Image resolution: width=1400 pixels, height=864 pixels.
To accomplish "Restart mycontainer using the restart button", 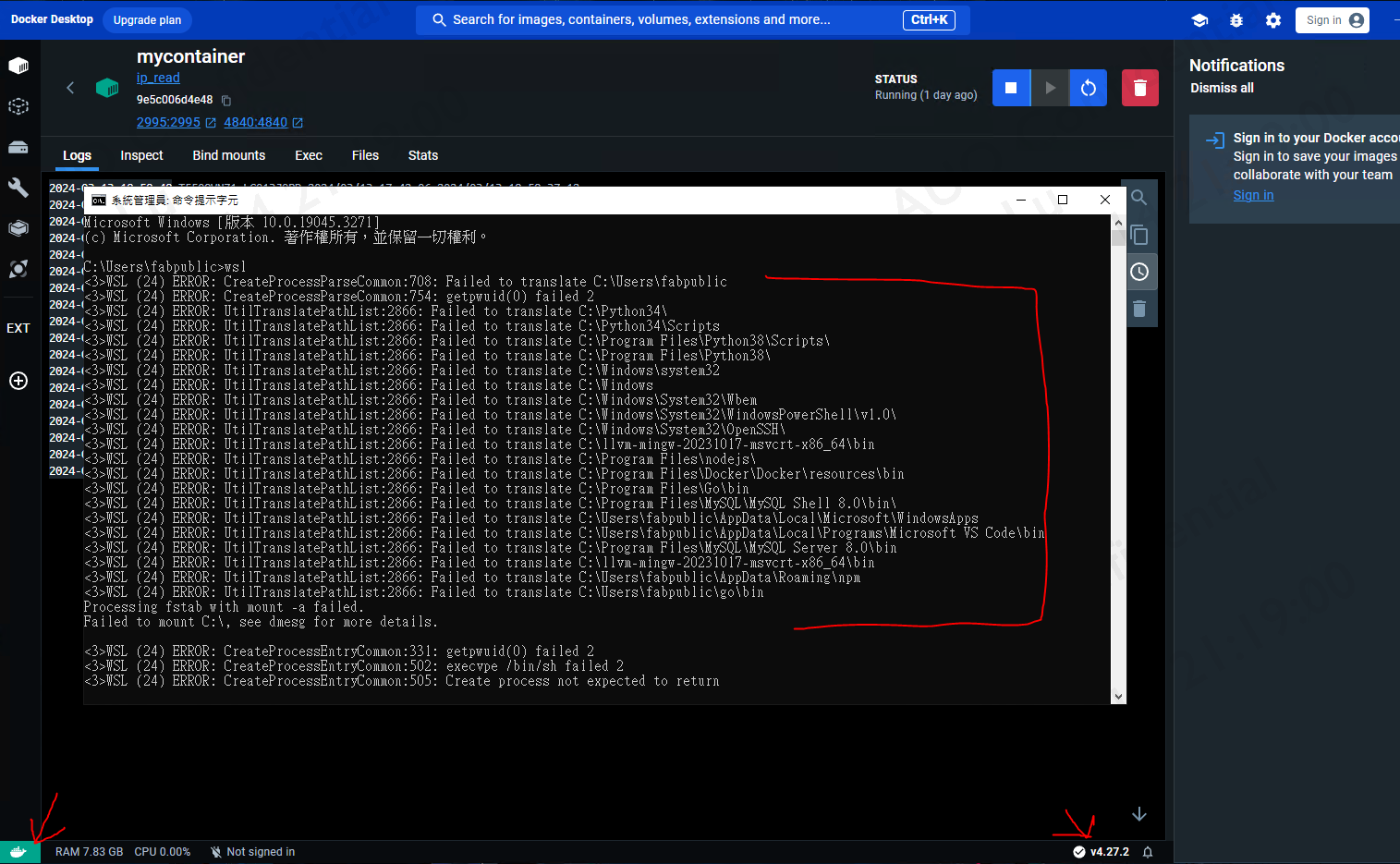I will pyautogui.click(x=1088, y=87).
